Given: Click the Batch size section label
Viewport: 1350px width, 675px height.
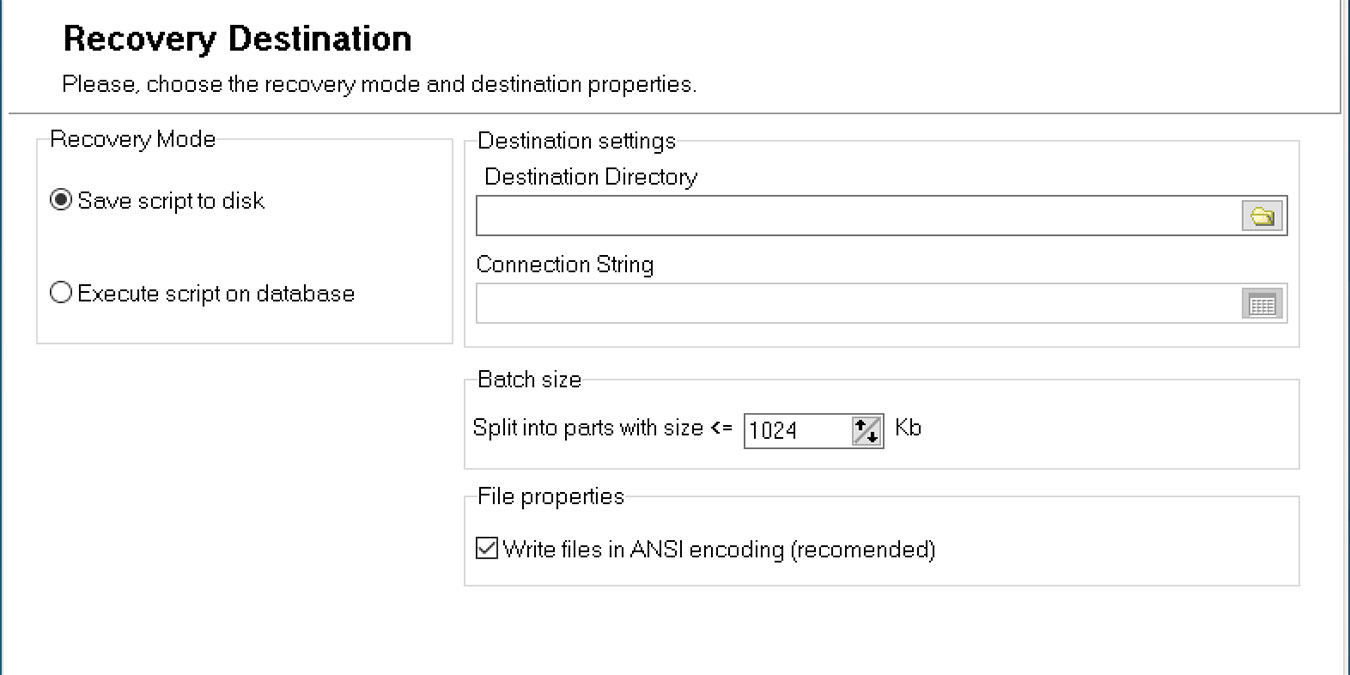Looking at the screenshot, I should (x=527, y=378).
